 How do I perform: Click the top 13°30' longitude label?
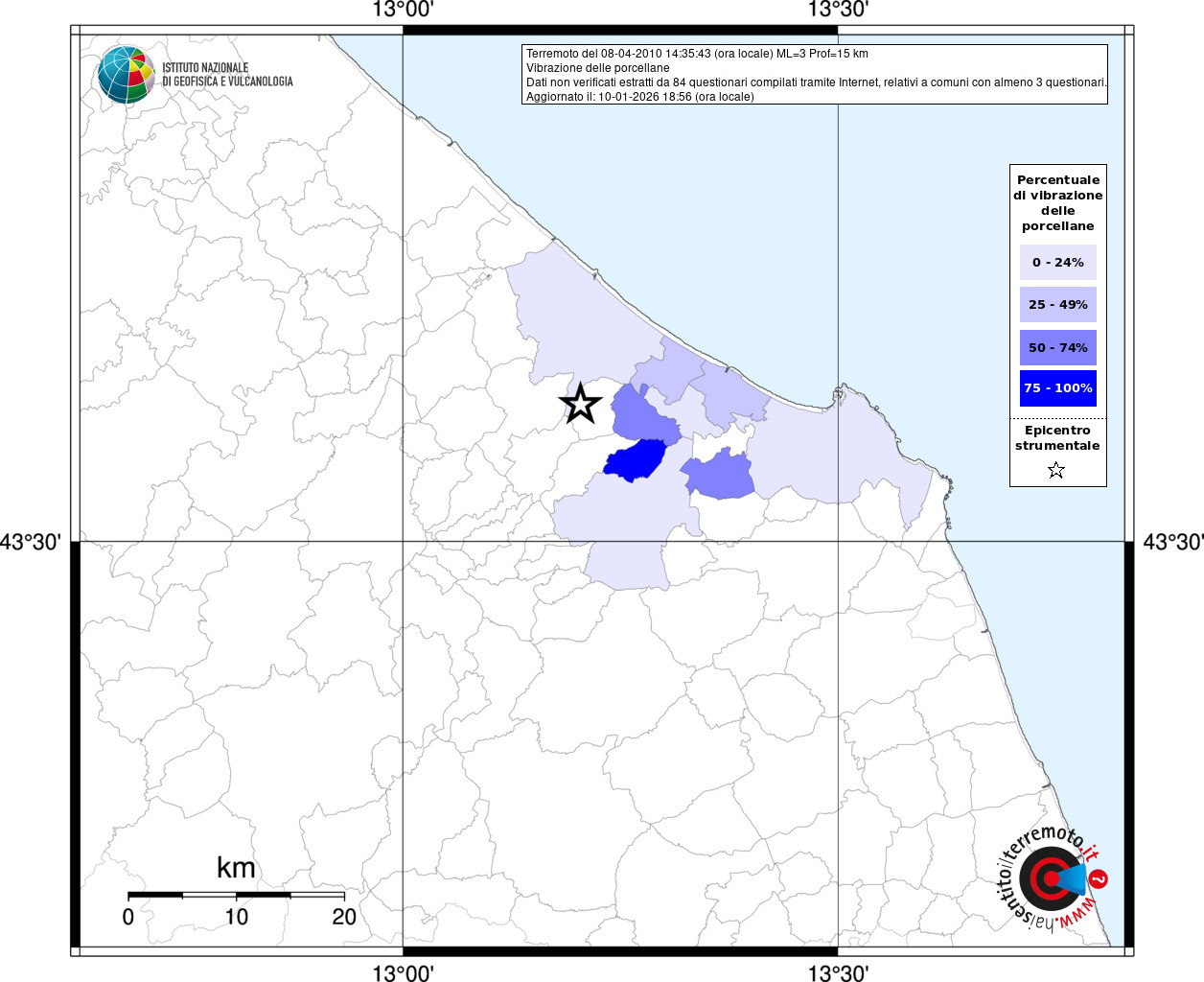tap(838, 11)
